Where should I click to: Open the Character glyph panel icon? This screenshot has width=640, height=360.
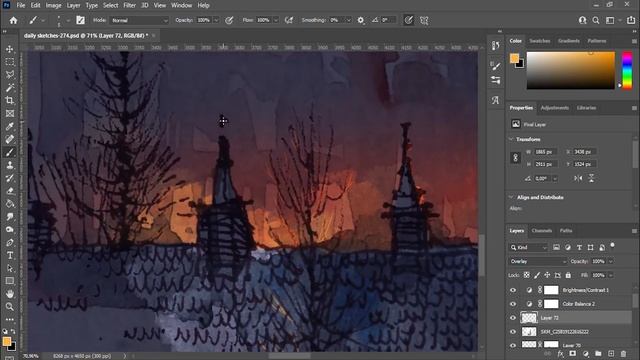tap(496, 100)
